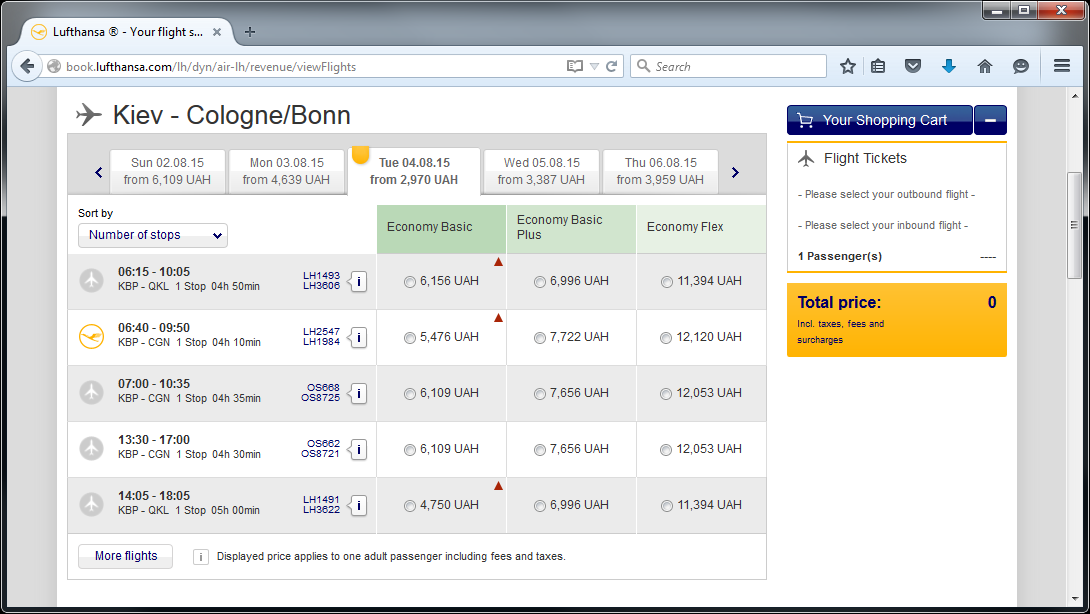Click the browser home icon
1090x614 pixels.
[985, 67]
